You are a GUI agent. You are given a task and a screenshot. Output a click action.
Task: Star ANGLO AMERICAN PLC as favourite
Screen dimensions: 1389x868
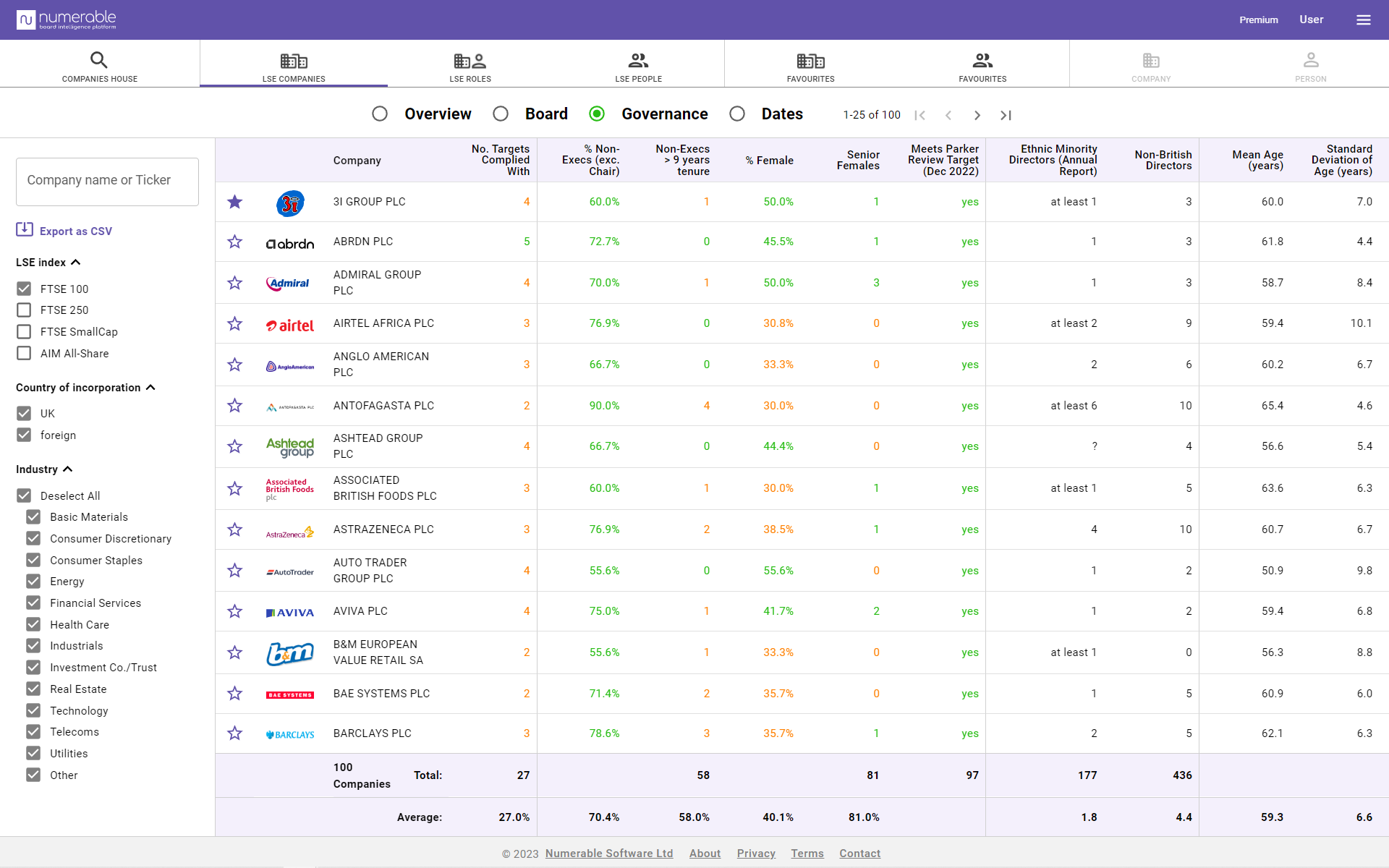coord(234,365)
